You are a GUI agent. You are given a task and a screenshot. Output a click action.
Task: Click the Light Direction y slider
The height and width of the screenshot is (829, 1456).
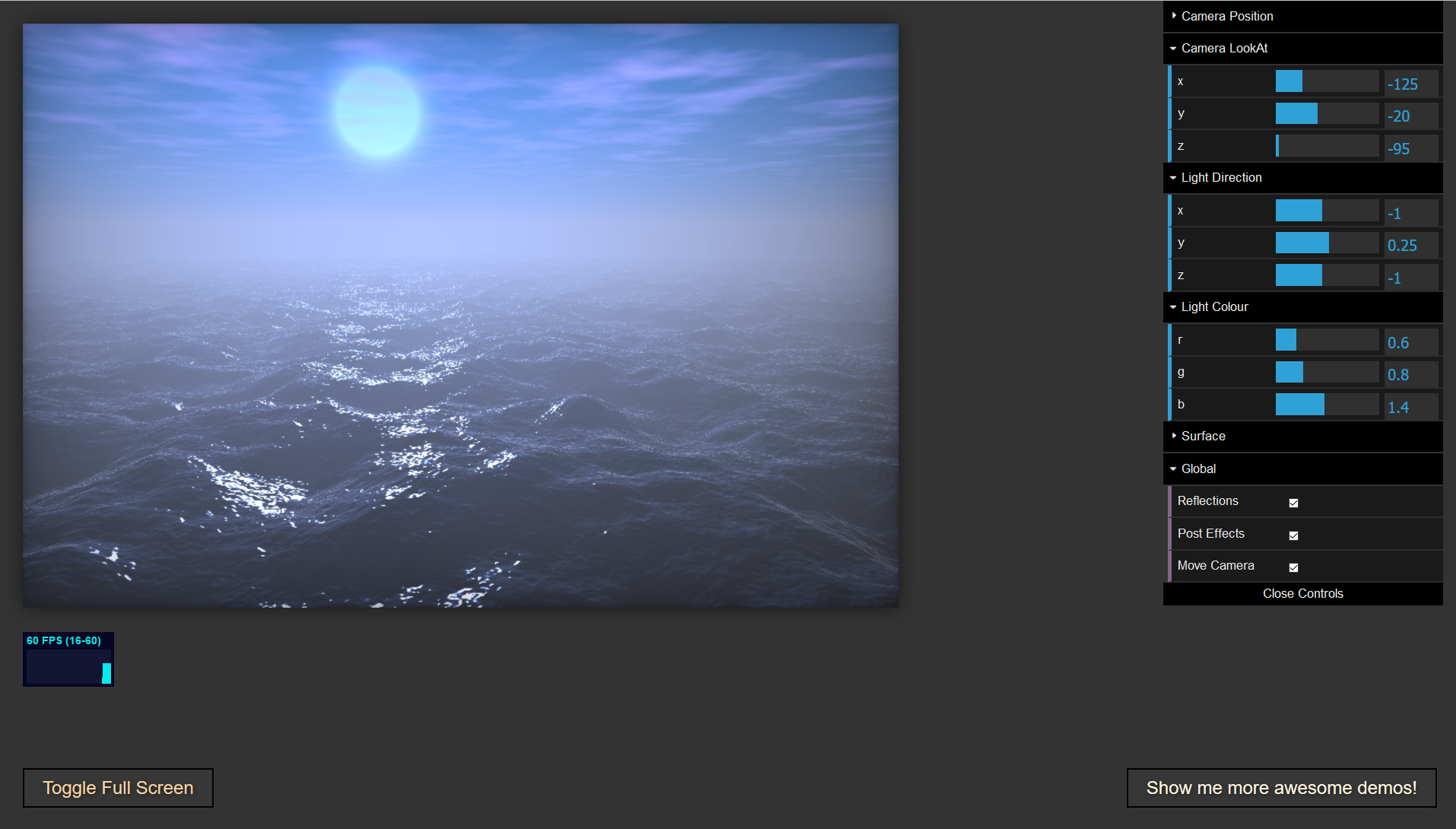1327,243
